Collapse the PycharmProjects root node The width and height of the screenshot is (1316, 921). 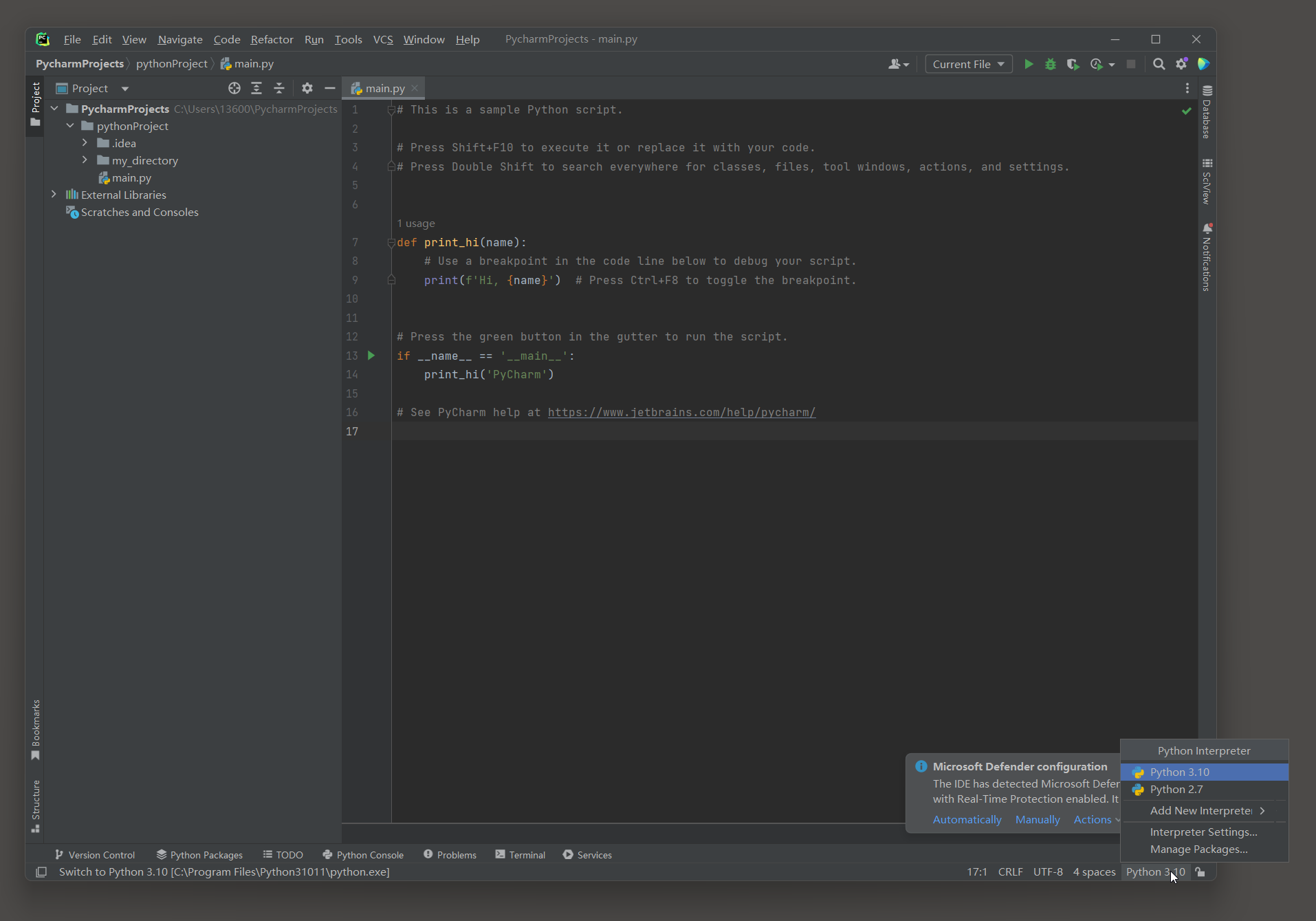coord(54,109)
